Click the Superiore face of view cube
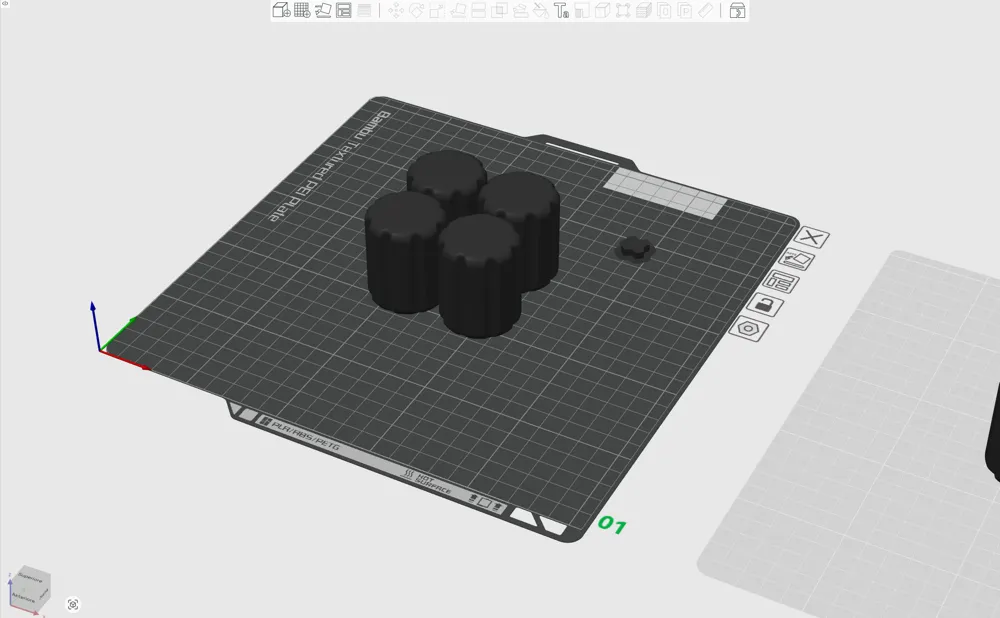 30,577
